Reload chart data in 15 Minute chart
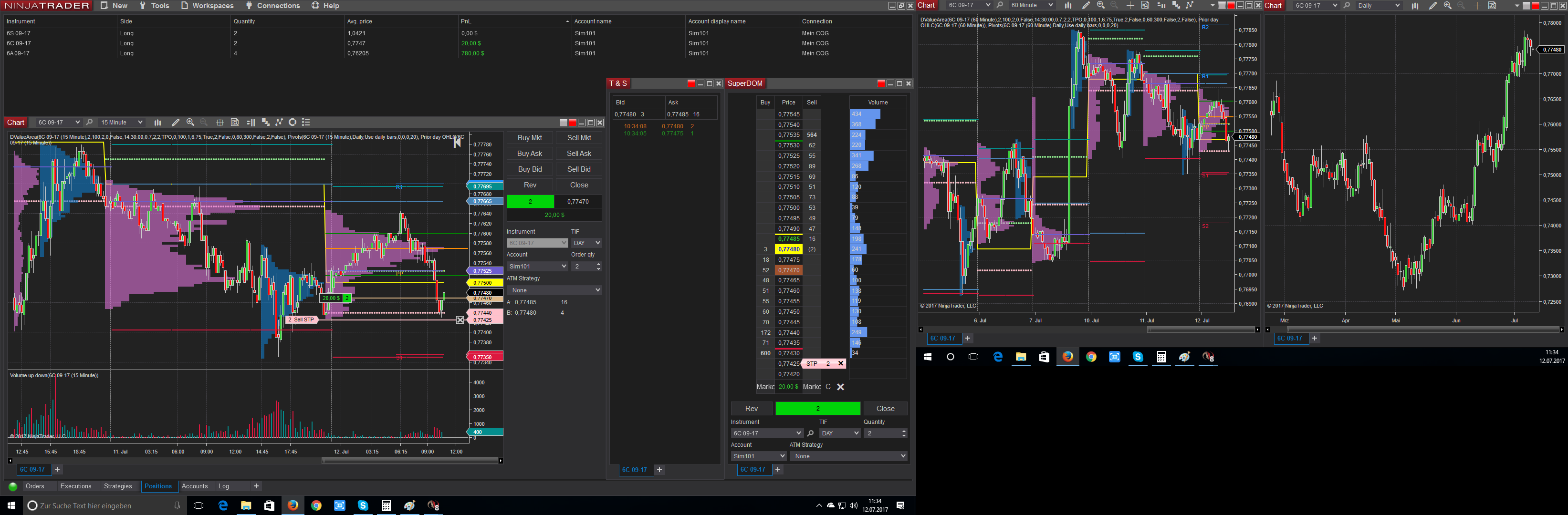 [x=293, y=122]
